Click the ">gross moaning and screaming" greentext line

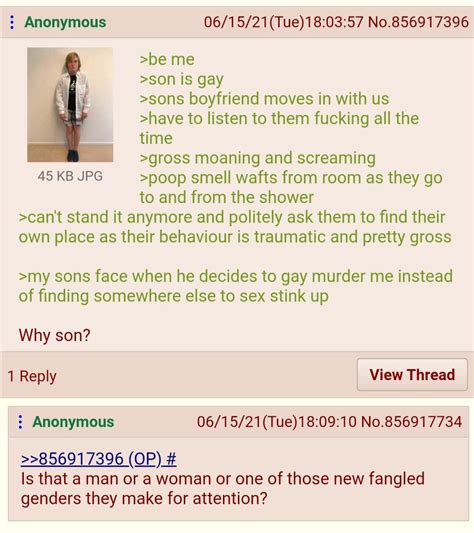[x=258, y=158]
